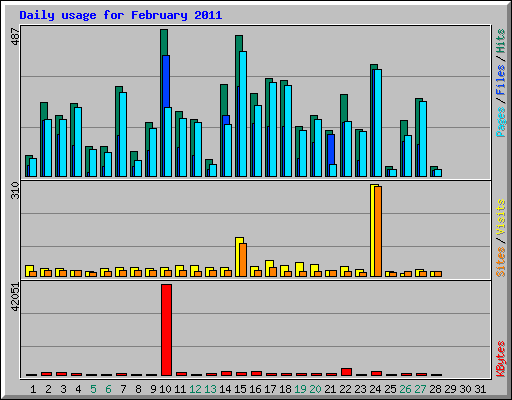Click the blue files bar for day 21
Screen dimensions: 512x400
pyautogui.click(x=331, y=149)
